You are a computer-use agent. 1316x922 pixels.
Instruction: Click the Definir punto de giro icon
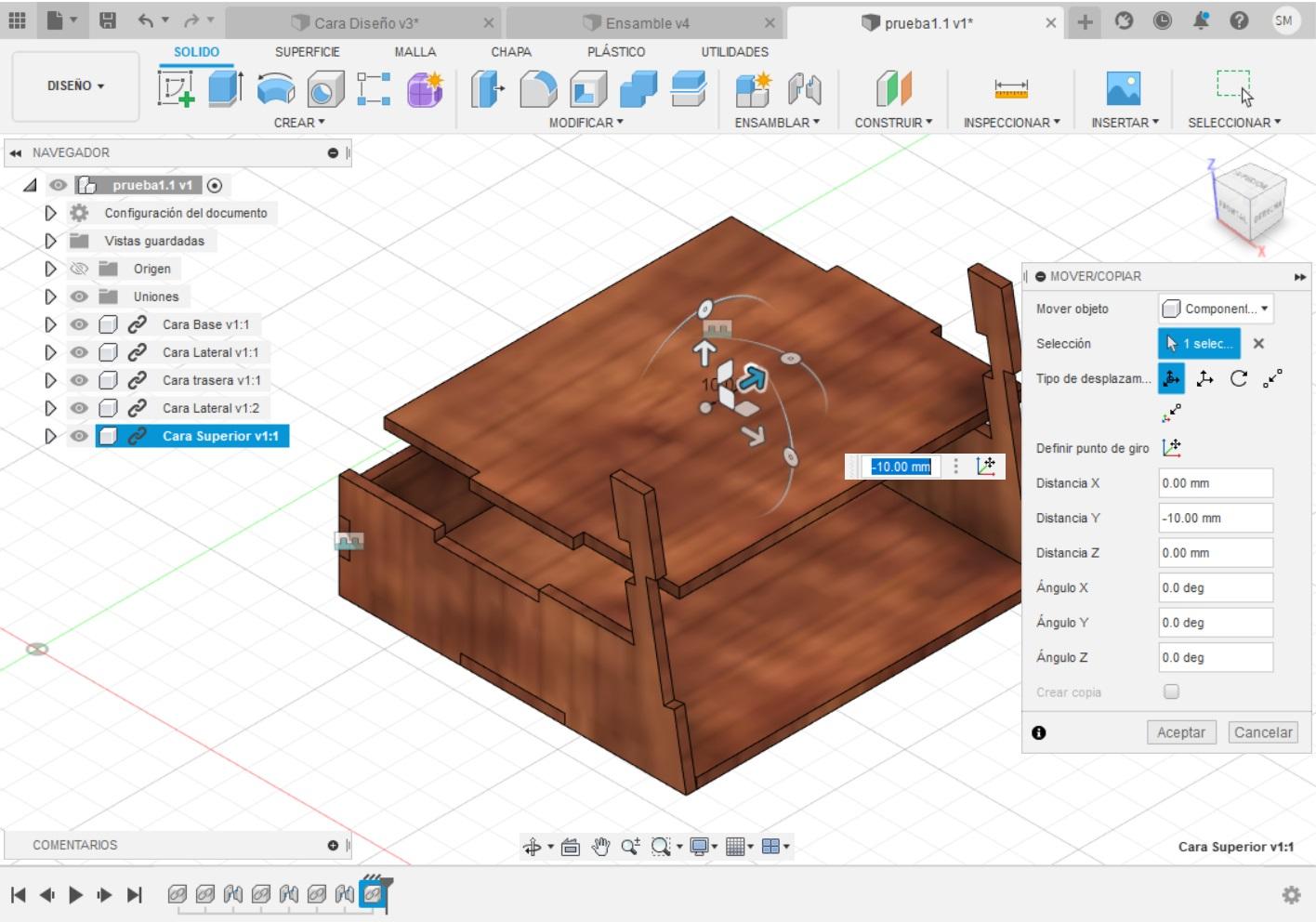1171,448
